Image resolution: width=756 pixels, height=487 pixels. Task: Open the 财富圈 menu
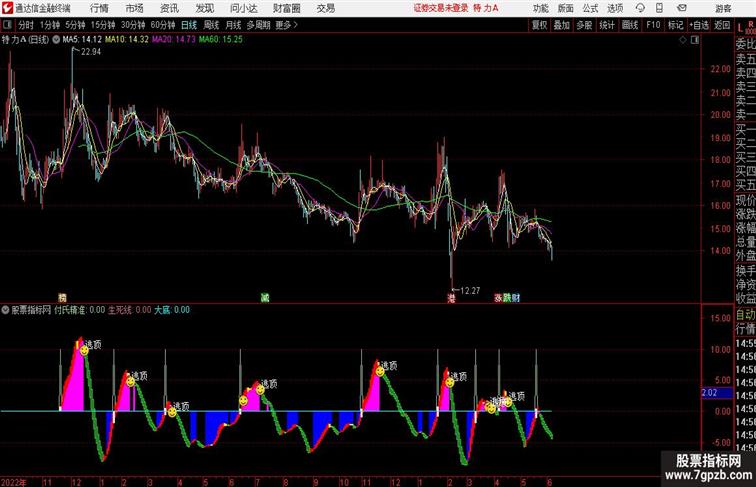point(286,8)
